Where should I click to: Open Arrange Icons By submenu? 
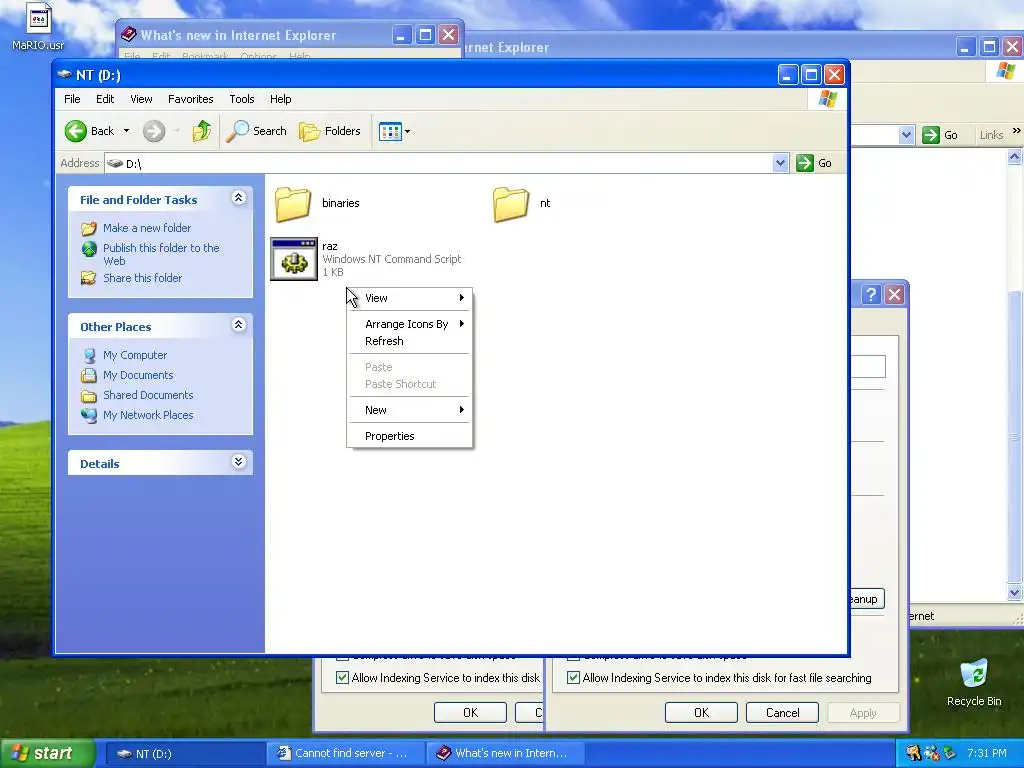point(409,324)
